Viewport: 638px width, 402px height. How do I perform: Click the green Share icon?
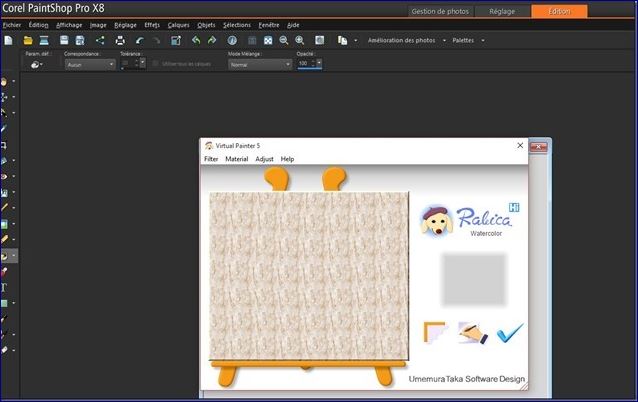tap(100, 40)
